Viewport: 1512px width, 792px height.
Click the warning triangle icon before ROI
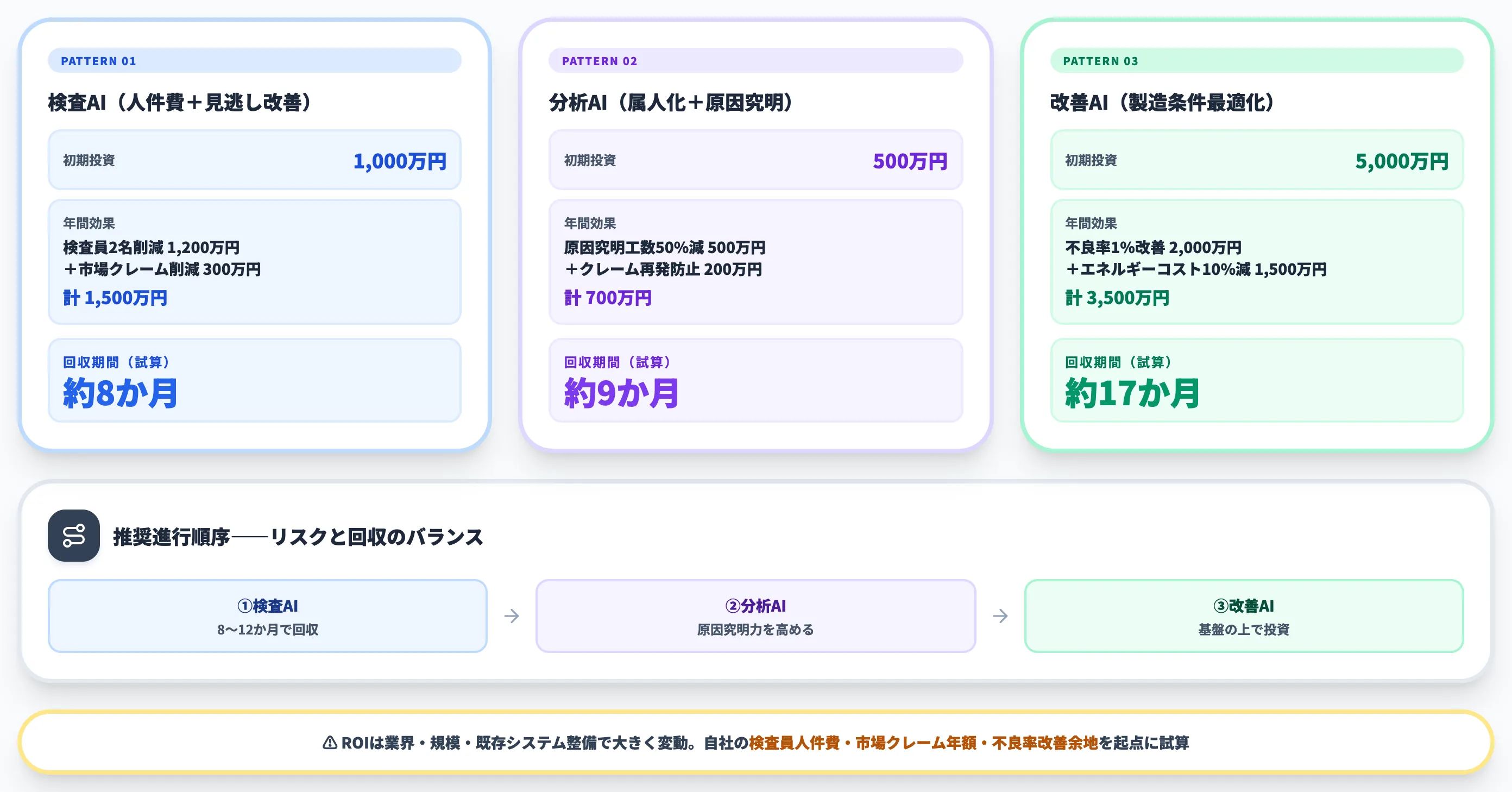tap(330, 743)
